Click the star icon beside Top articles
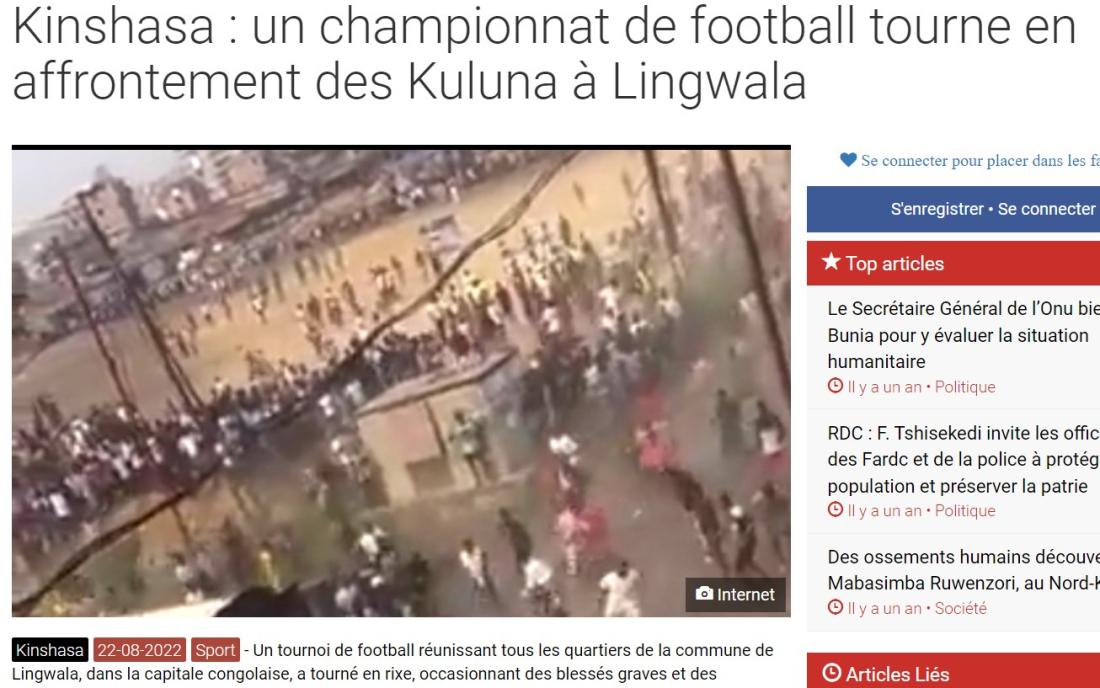This screenshot has width=1100, height=688. pos(831,262)
